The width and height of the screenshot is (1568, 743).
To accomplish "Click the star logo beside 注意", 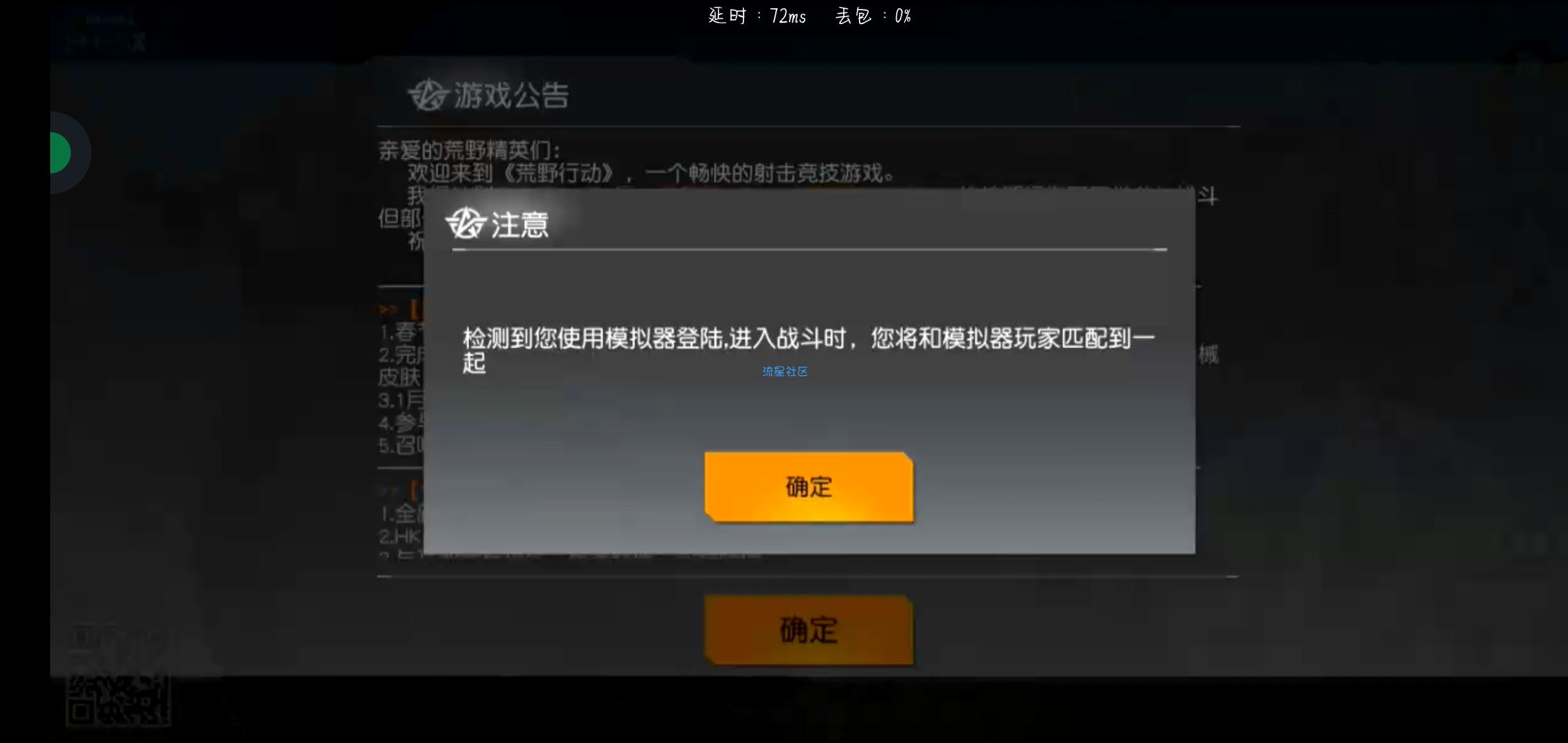I will coord(466,223).
